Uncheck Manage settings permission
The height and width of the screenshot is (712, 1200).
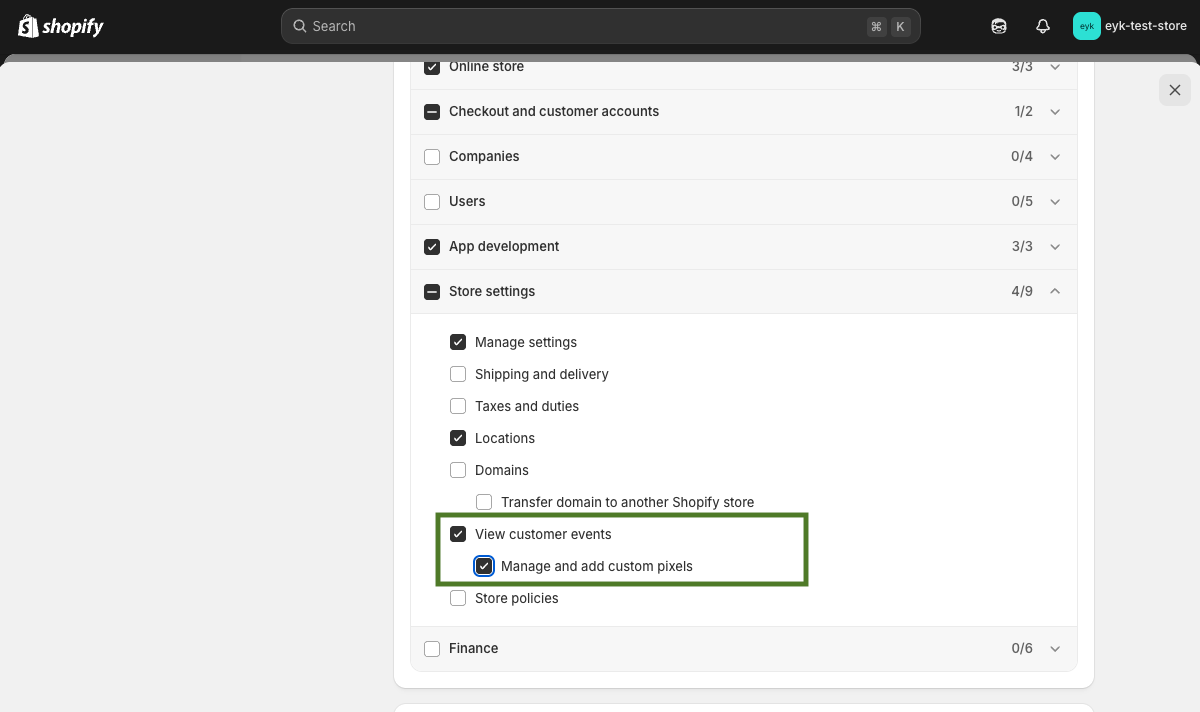pyautogui.click(x=458, y=342)
